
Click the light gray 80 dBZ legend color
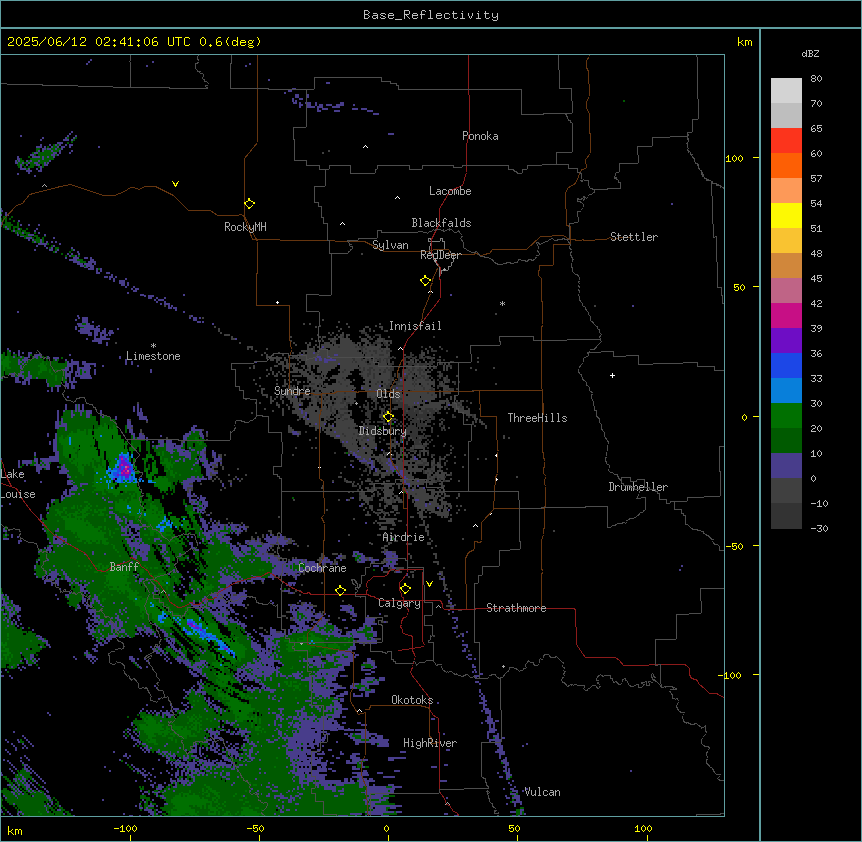(786, 90)
